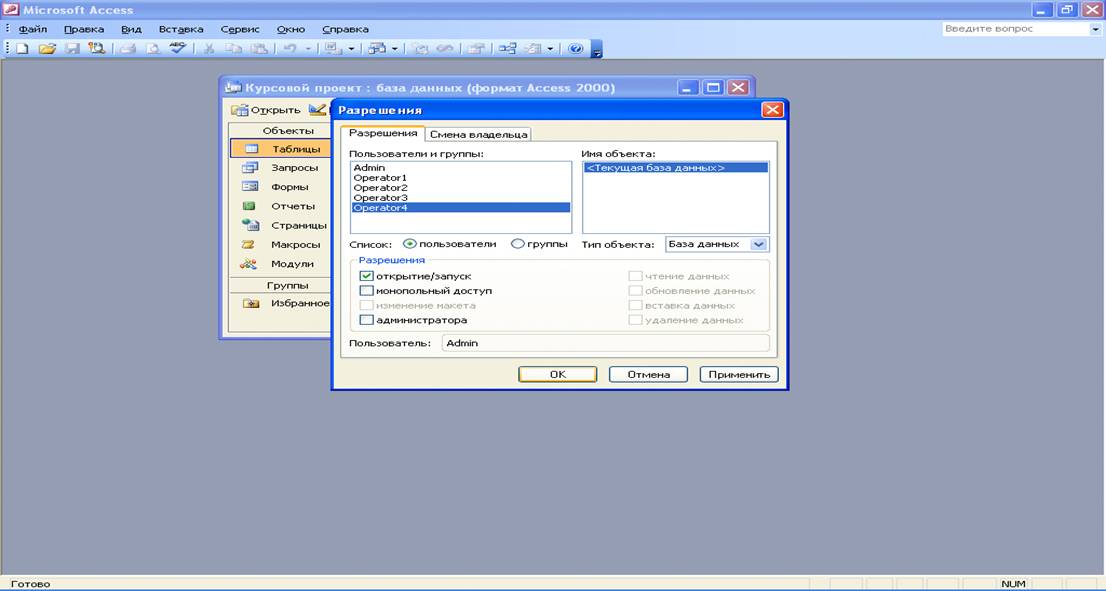Select Operator2 in the users list

point(380,188)
